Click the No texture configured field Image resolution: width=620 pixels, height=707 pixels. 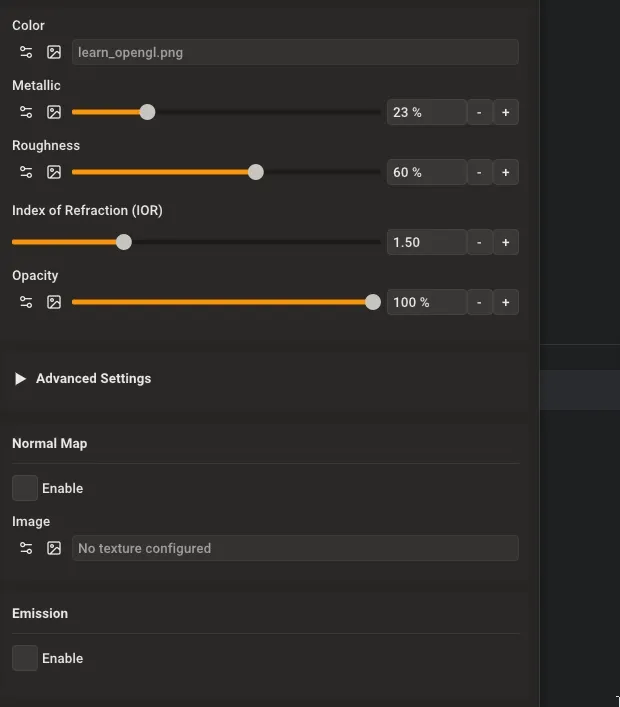(x=295, y=548)
